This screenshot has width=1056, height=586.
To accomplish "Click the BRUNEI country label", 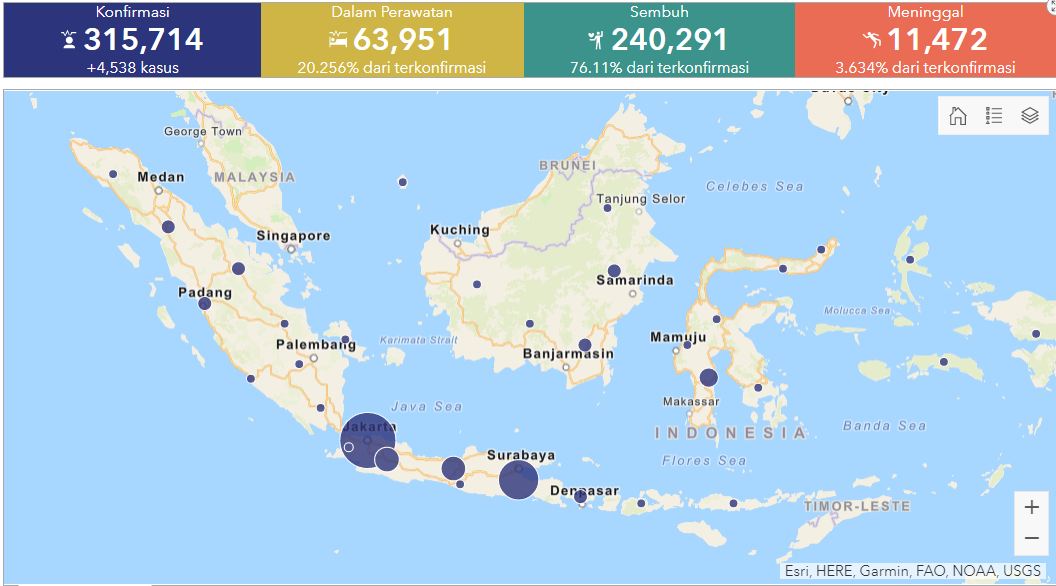I will pos(568,165).
